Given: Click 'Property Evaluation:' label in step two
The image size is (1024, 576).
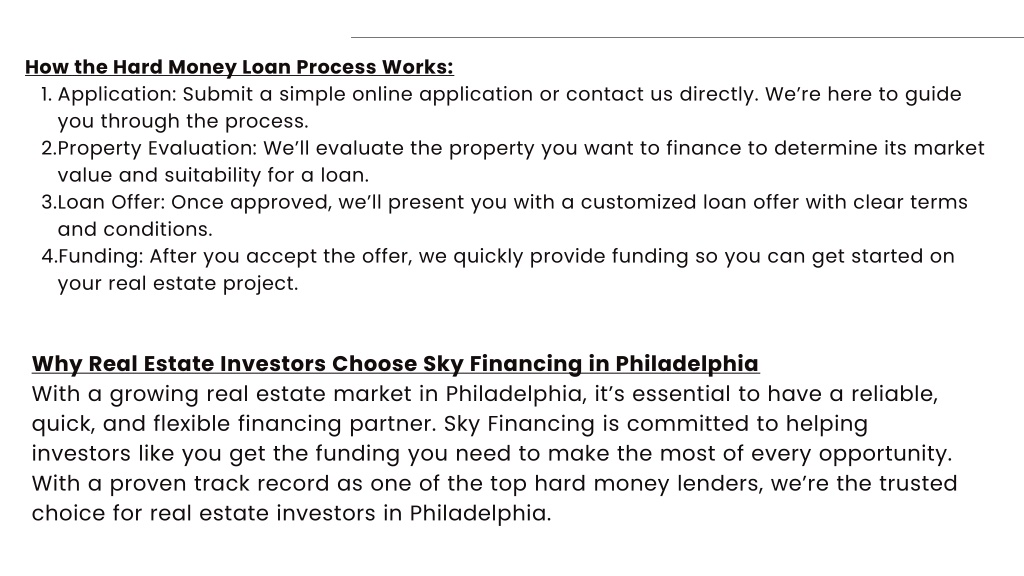Looking at the screenshot, I should tap(157, 149).
